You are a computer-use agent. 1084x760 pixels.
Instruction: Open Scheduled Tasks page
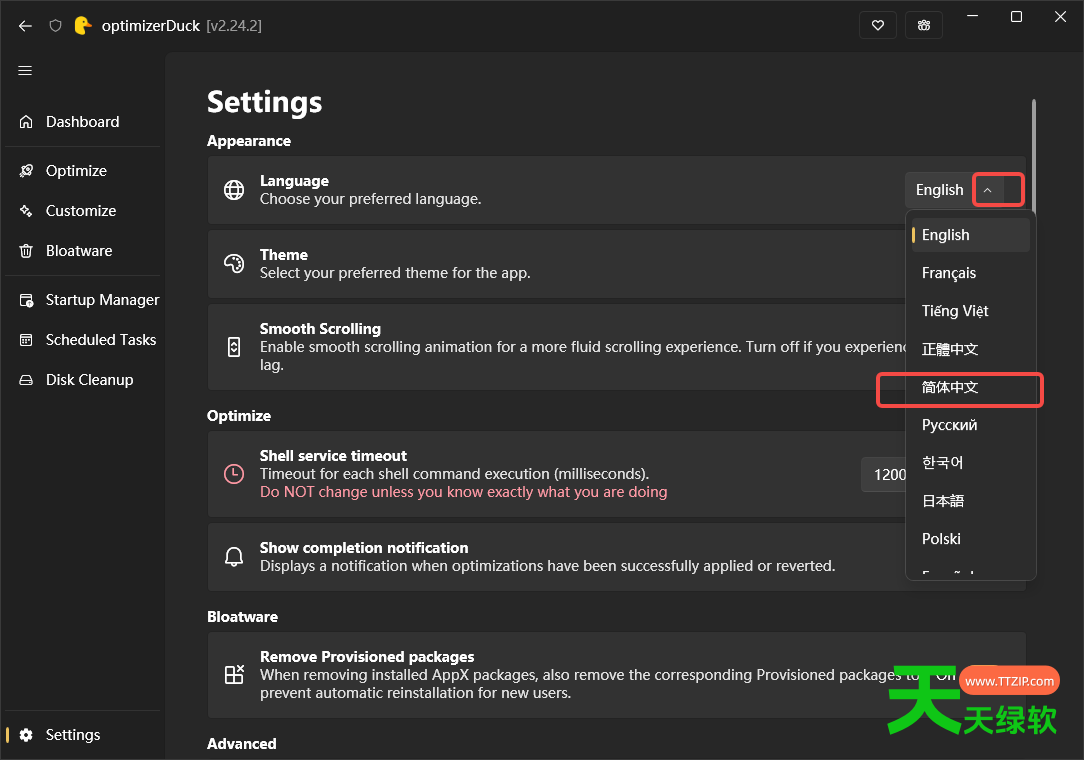(x=83, y=340)
